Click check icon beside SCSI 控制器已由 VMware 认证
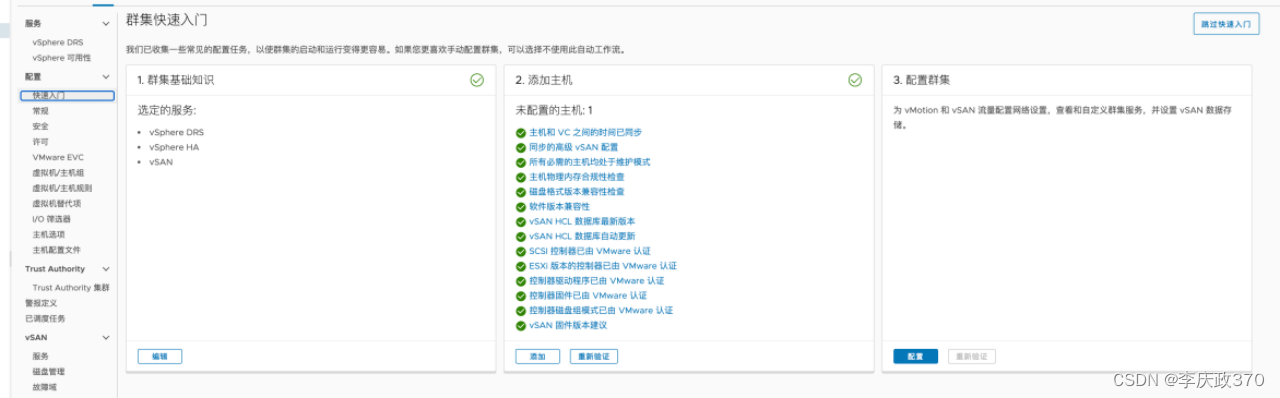 [x=521, y=251]
